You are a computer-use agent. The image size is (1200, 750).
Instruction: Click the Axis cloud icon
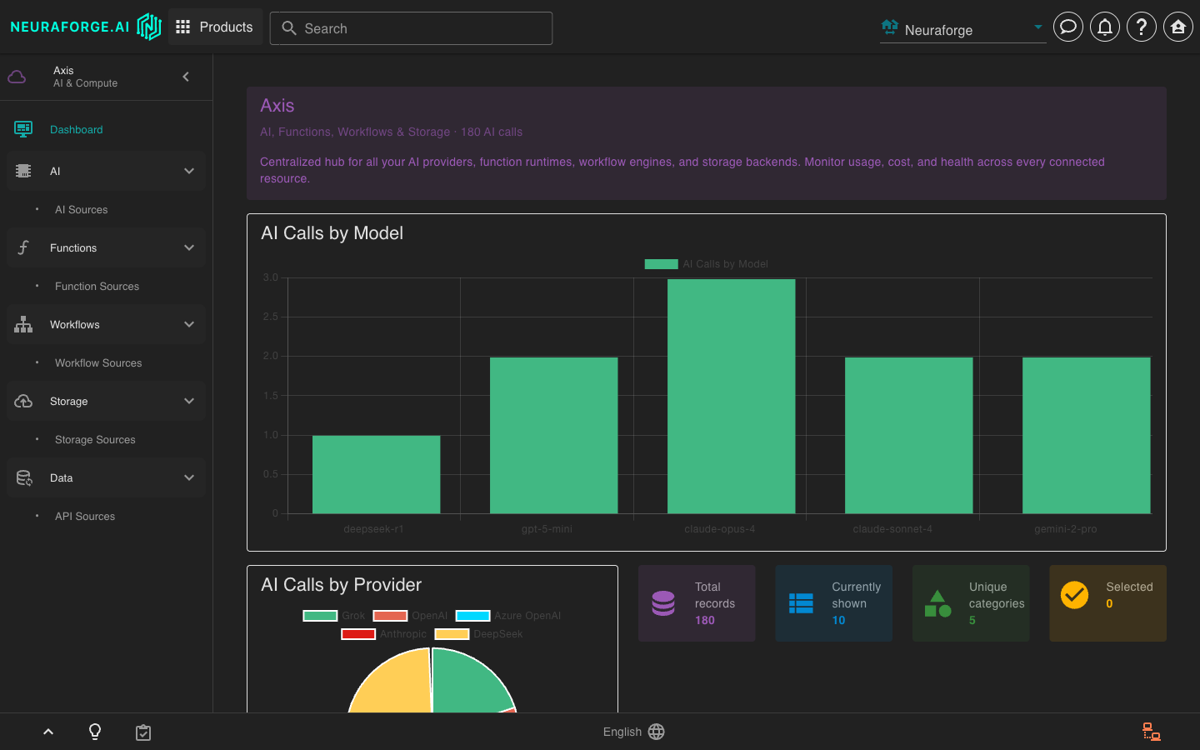tap(17, 77)
